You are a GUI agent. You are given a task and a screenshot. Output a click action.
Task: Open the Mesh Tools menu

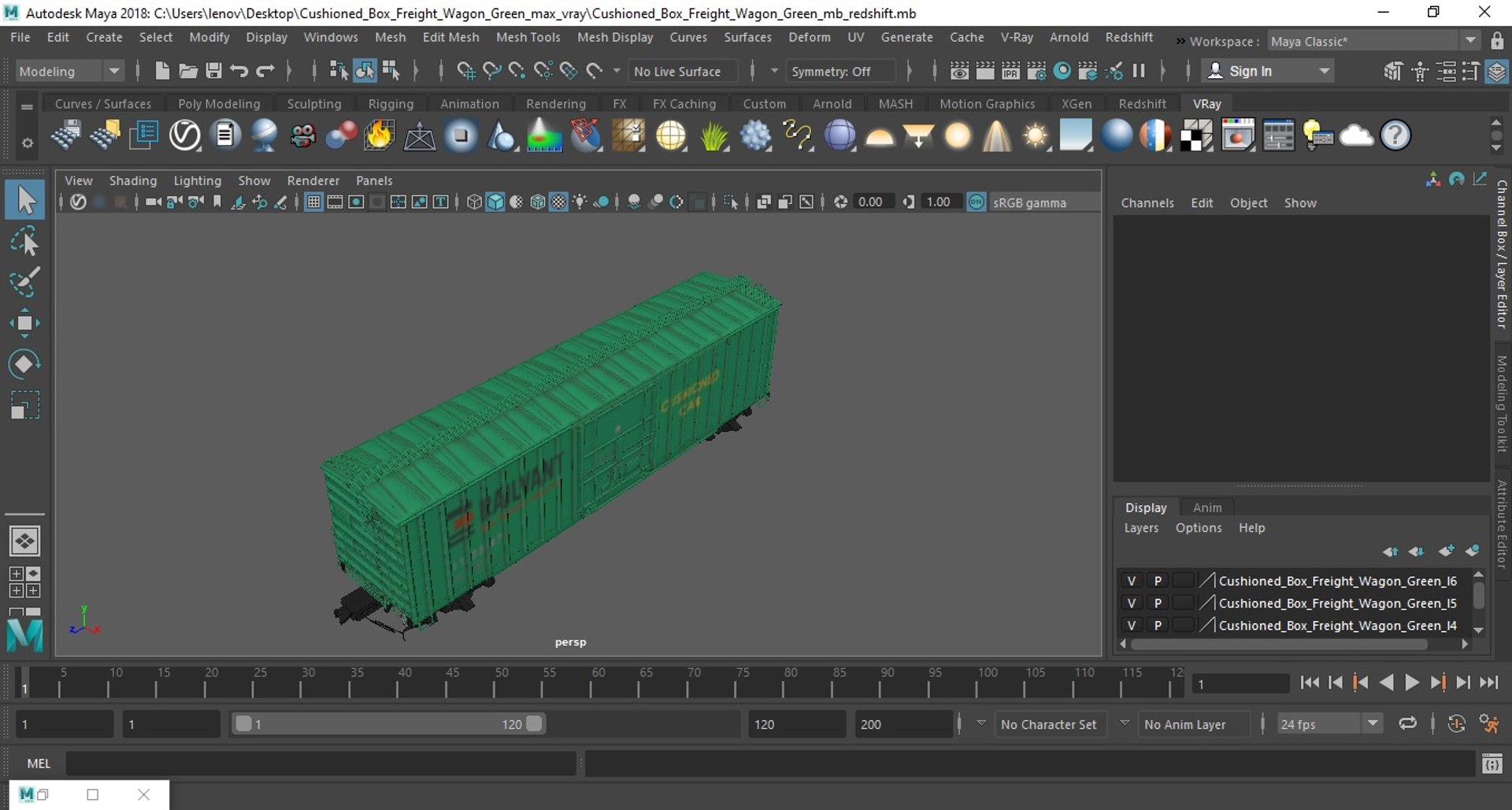point(528,37)
